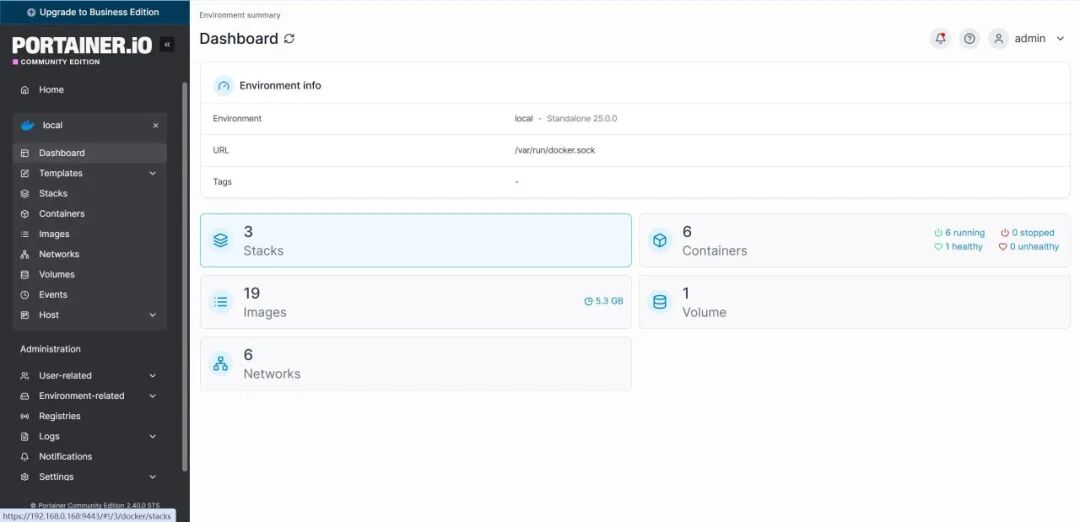The height and width of the screenshot is (522, 1080).
Task: Open Events in the sidebar
Action: [90, 295]
